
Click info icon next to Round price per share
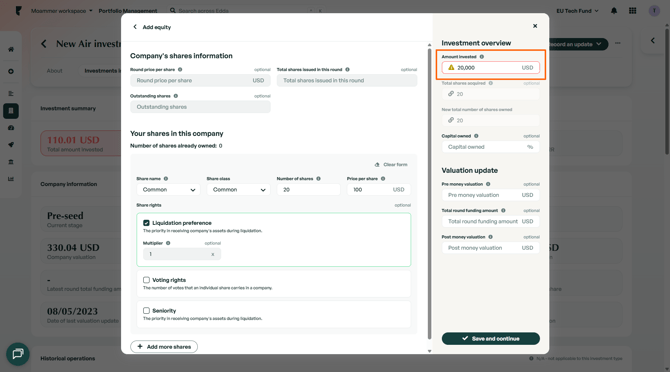pos(180,70)
